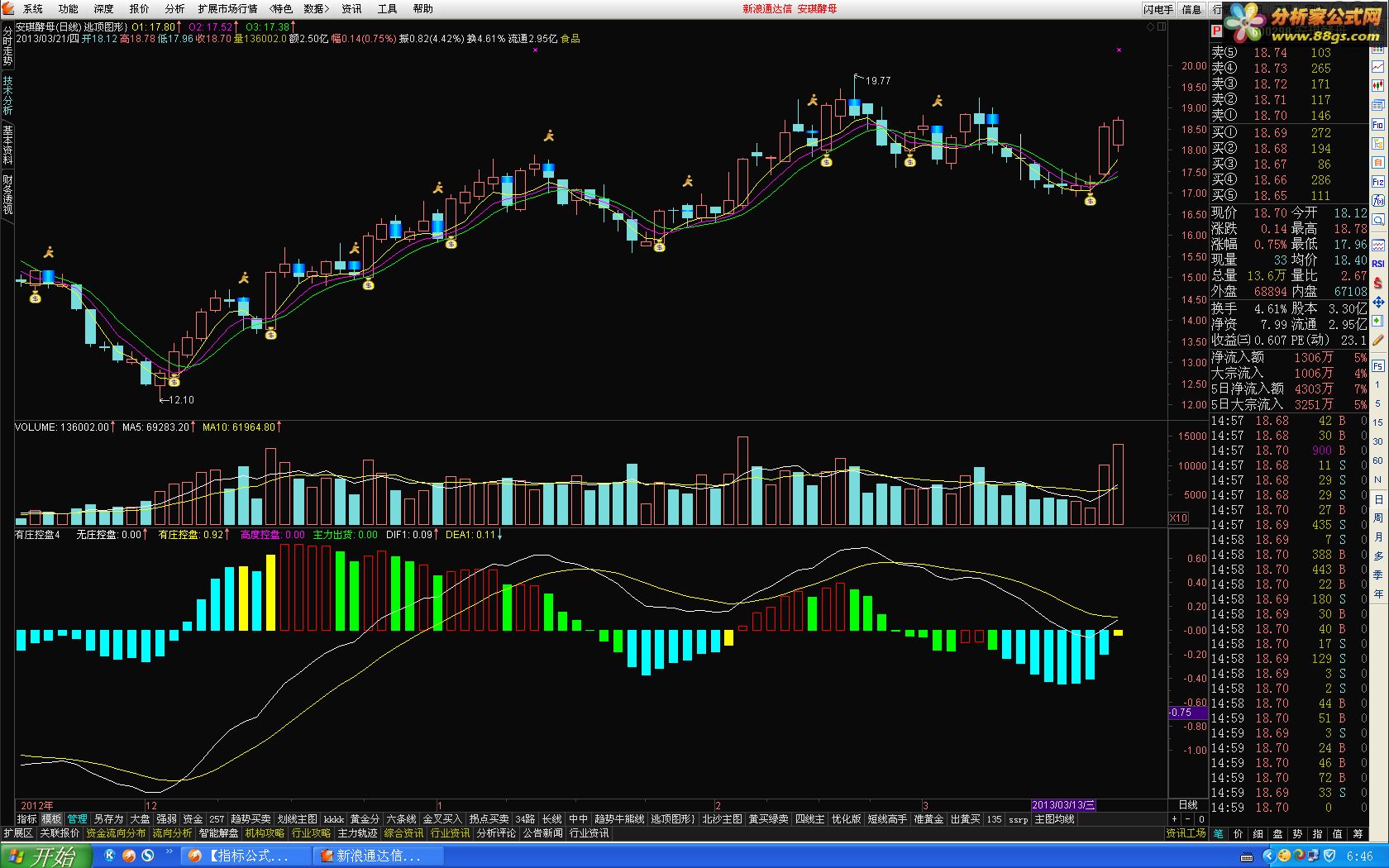Click the Sogou browser quick launch icon
1389x868 pixels.
149,856
